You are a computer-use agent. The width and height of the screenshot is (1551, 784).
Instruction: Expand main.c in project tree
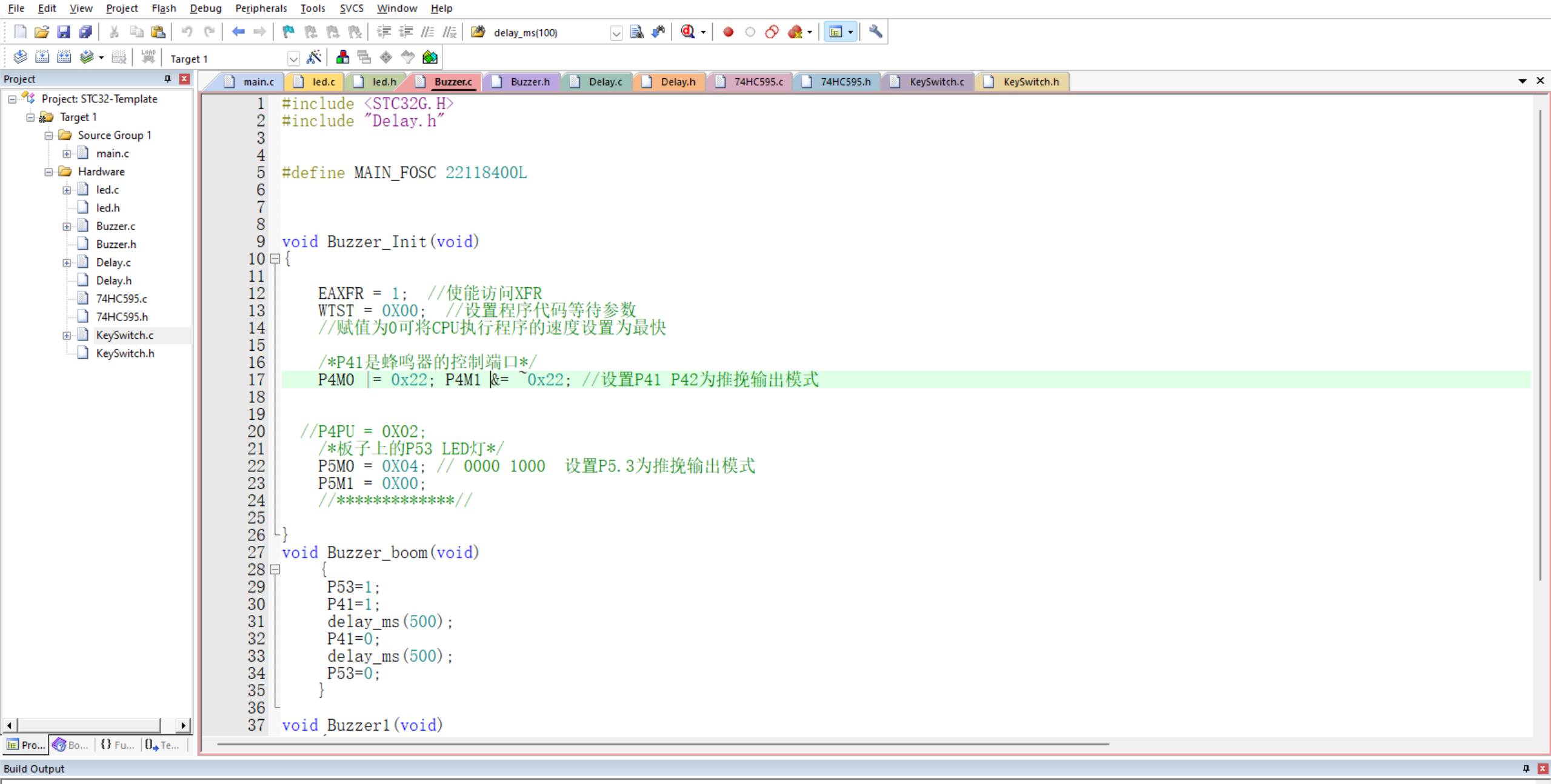click(67, 153)
